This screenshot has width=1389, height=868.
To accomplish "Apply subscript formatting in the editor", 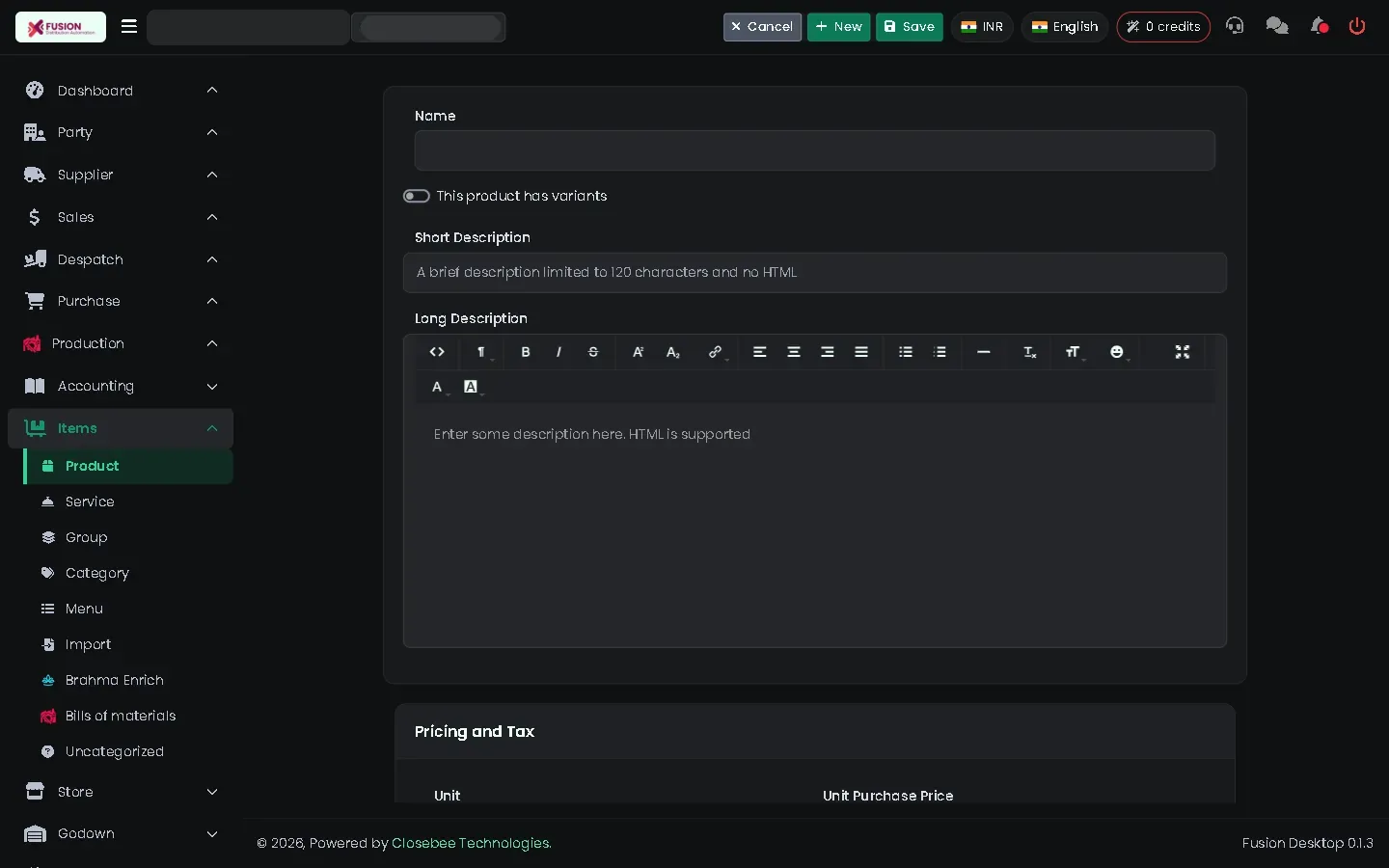I will click(x=673, y=352).
